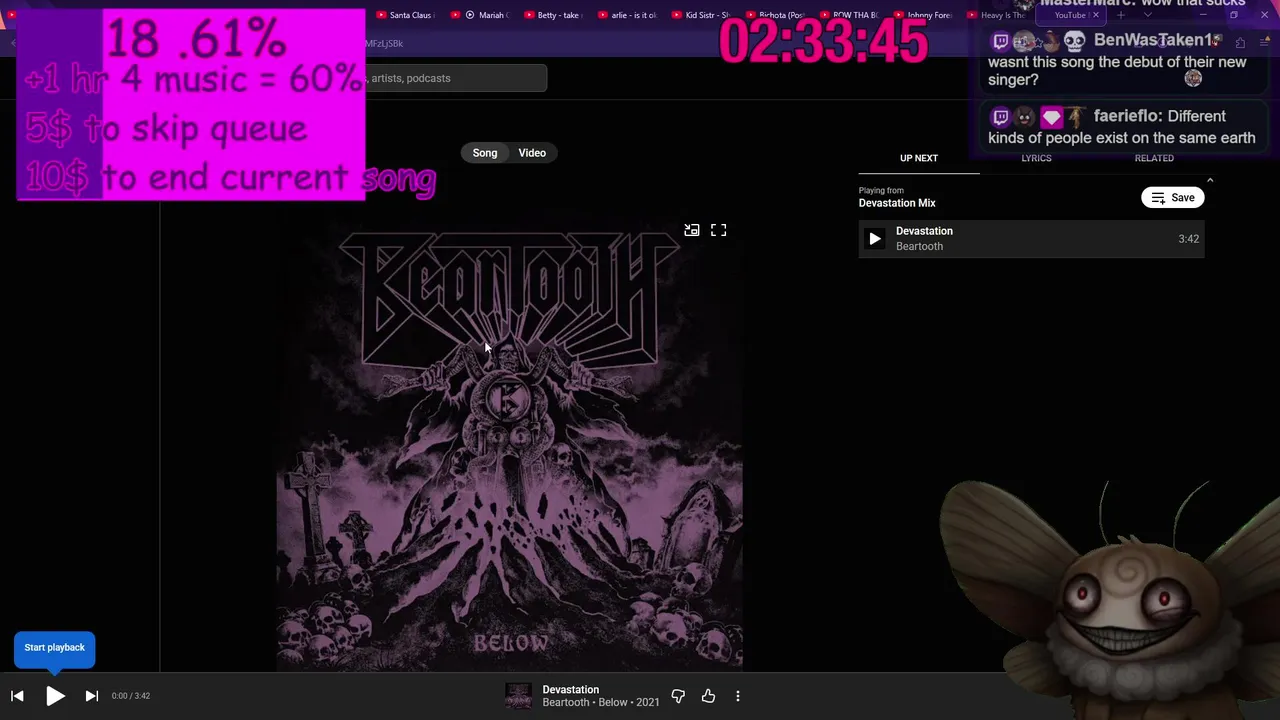Screen dimensions: 1280x720
Task: Collapse the queue panel with chevron
Action: tap(1210, 181)
